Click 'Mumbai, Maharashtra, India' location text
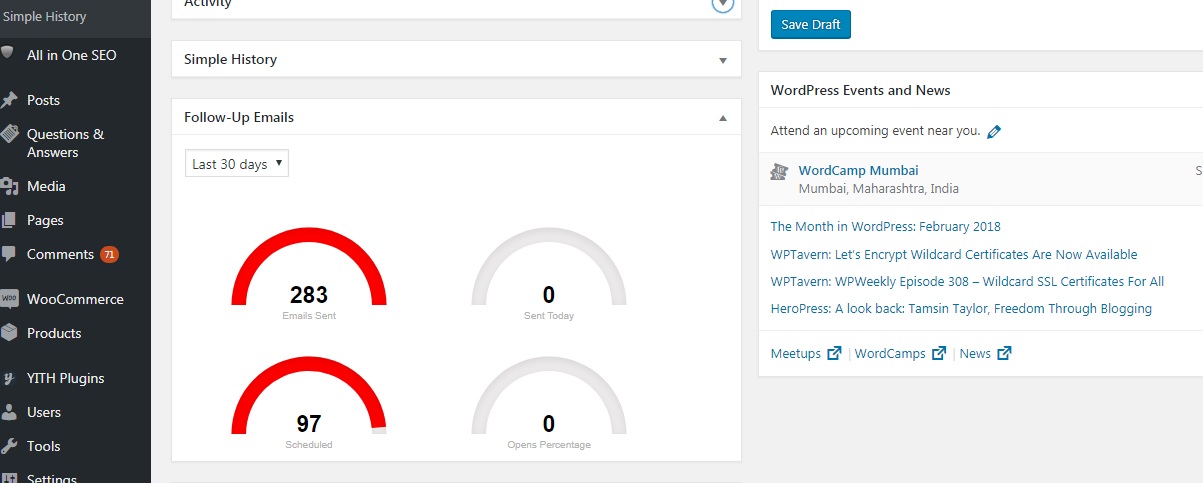 pos(879,188)
